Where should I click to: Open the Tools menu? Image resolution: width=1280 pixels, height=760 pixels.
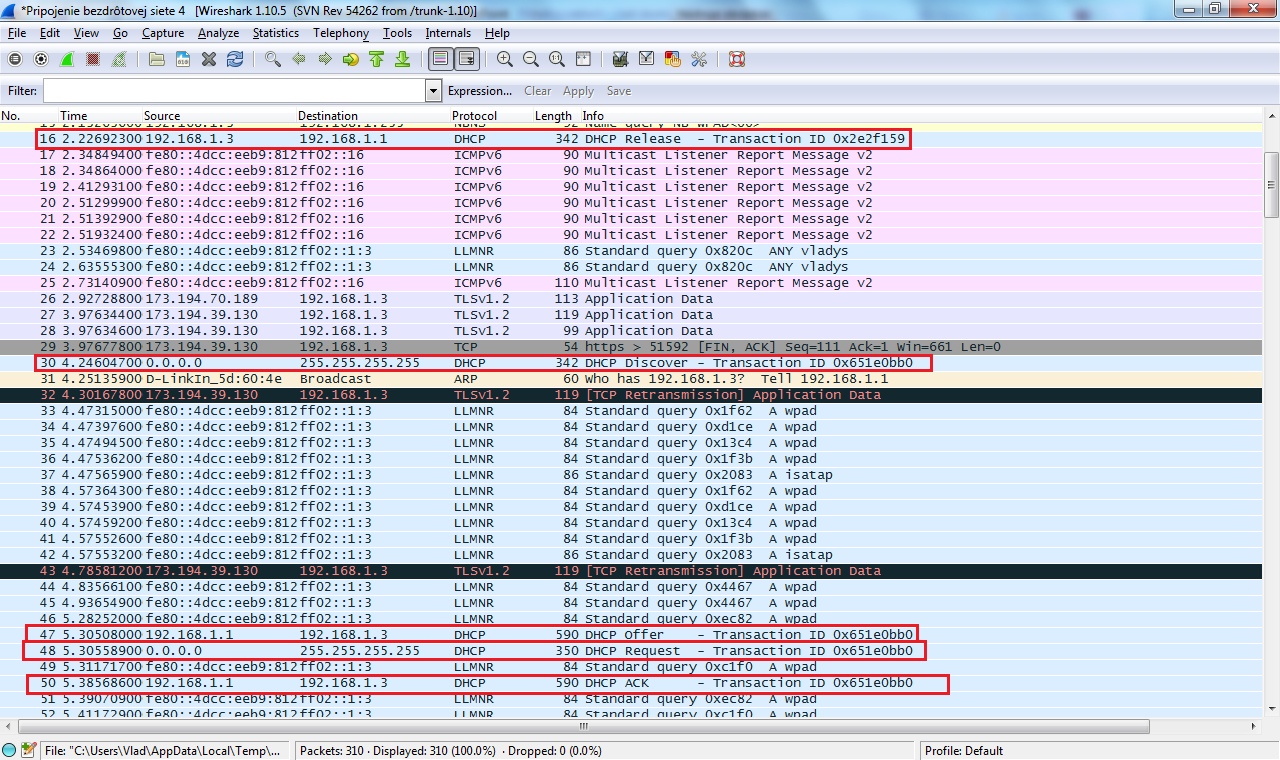(397, 33)
